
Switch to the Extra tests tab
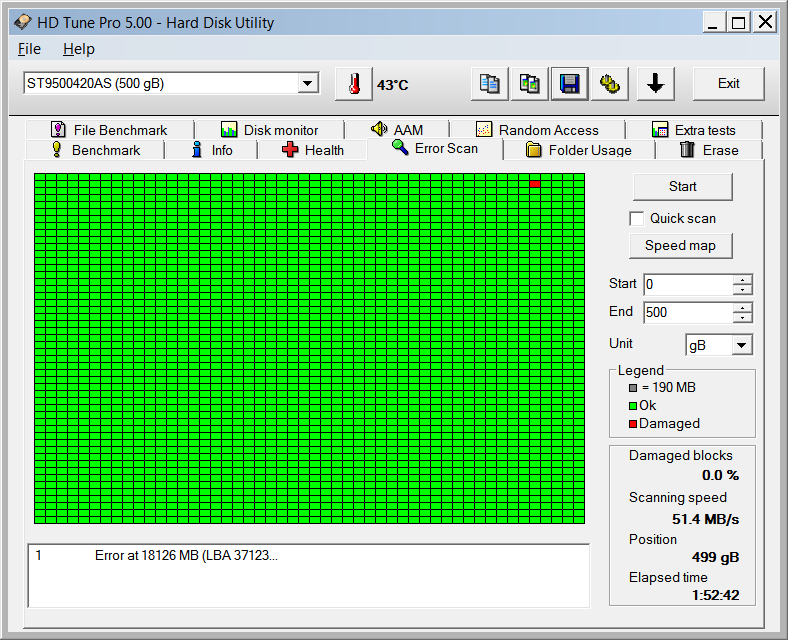pos(694,130)
